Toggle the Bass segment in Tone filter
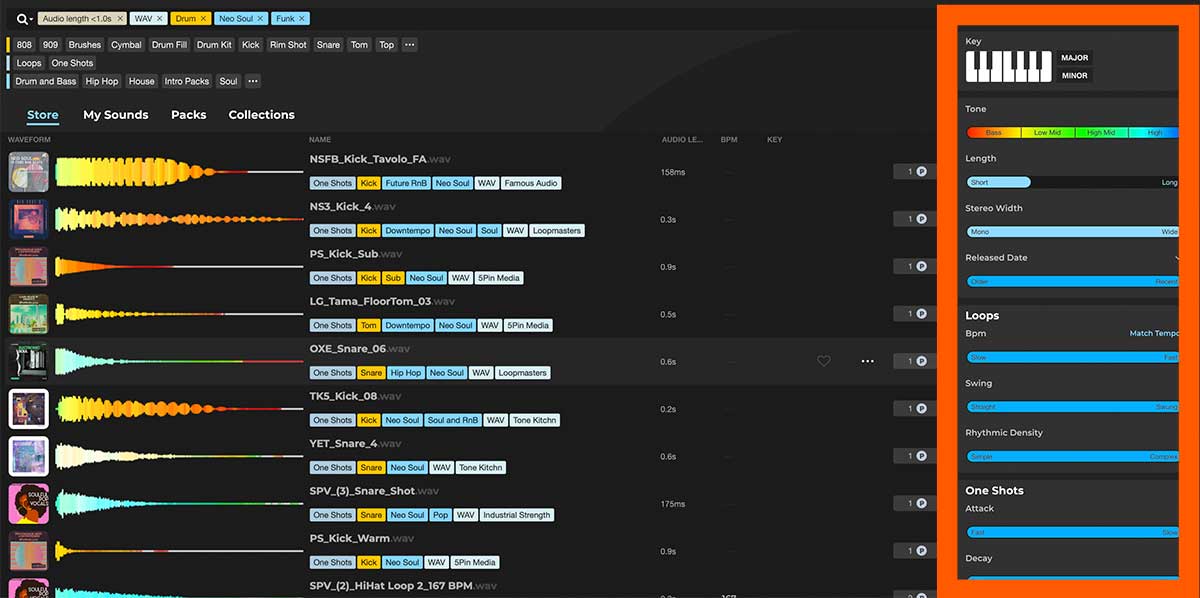 pos(993,131)
